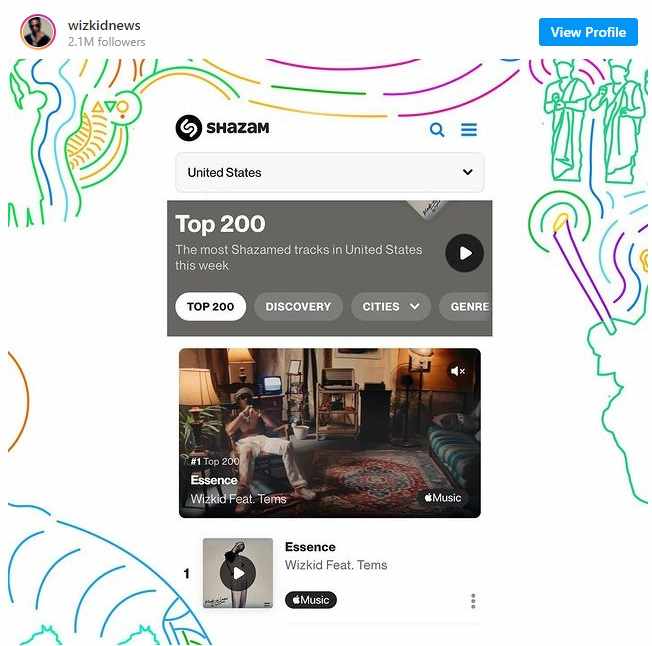Image resolution: width=652 pixels, height=646 pixels.
Task: Click the Shazam logo icon
Action: pos(189,128)
